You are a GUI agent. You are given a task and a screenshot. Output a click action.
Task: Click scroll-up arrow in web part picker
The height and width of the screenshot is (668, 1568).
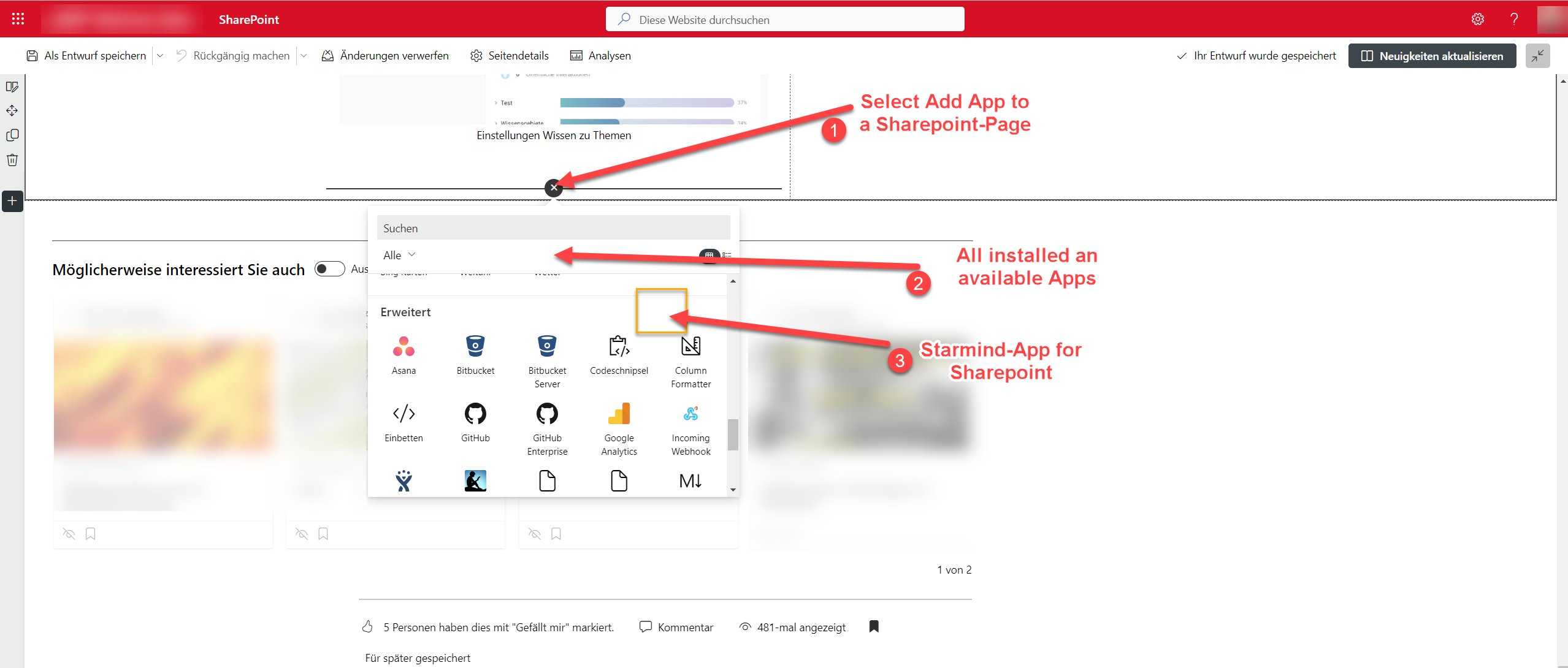pos(733,281)
